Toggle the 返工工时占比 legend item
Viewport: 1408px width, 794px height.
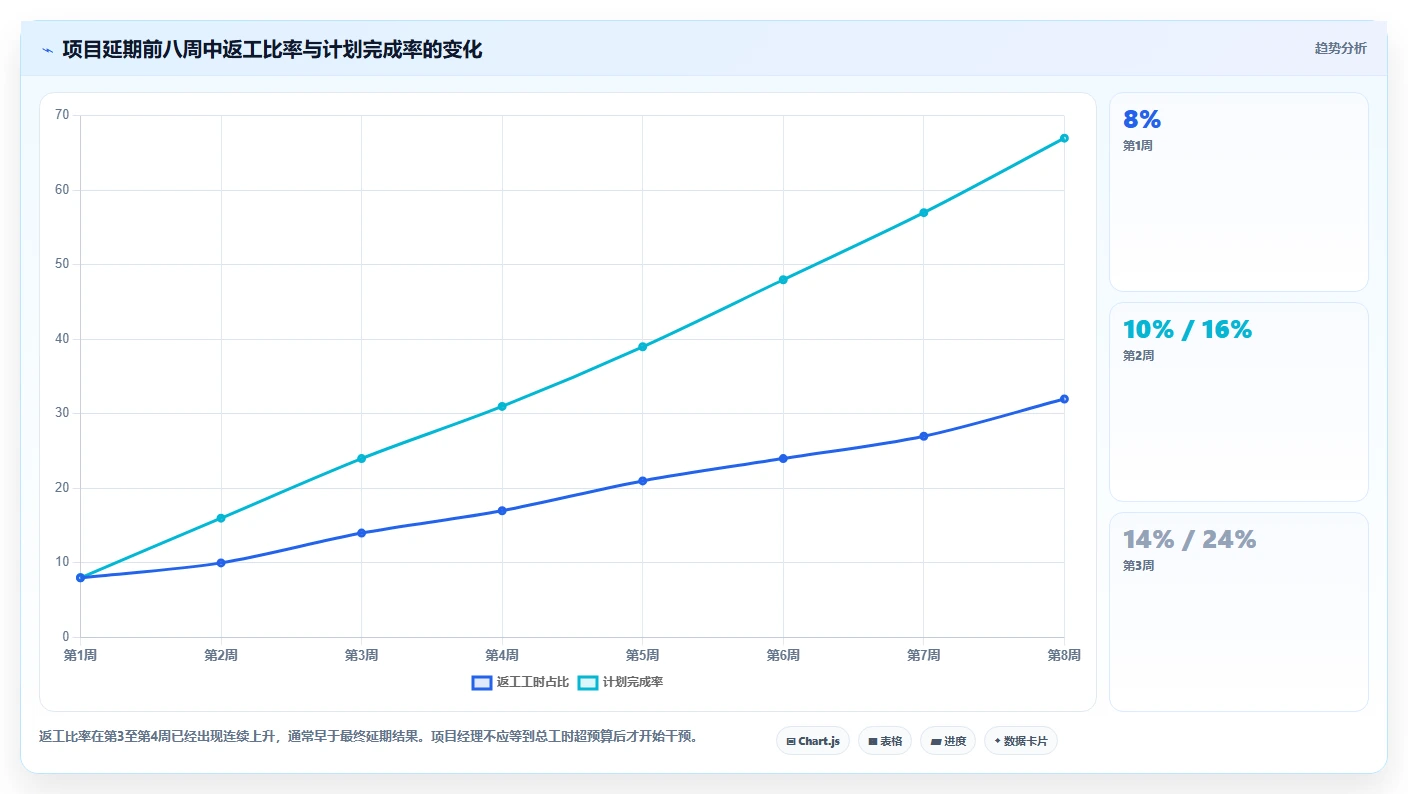pos(520,682)
